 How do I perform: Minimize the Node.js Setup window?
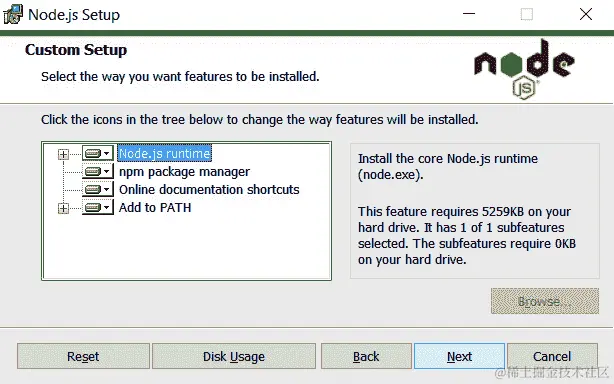pos(469,14)
